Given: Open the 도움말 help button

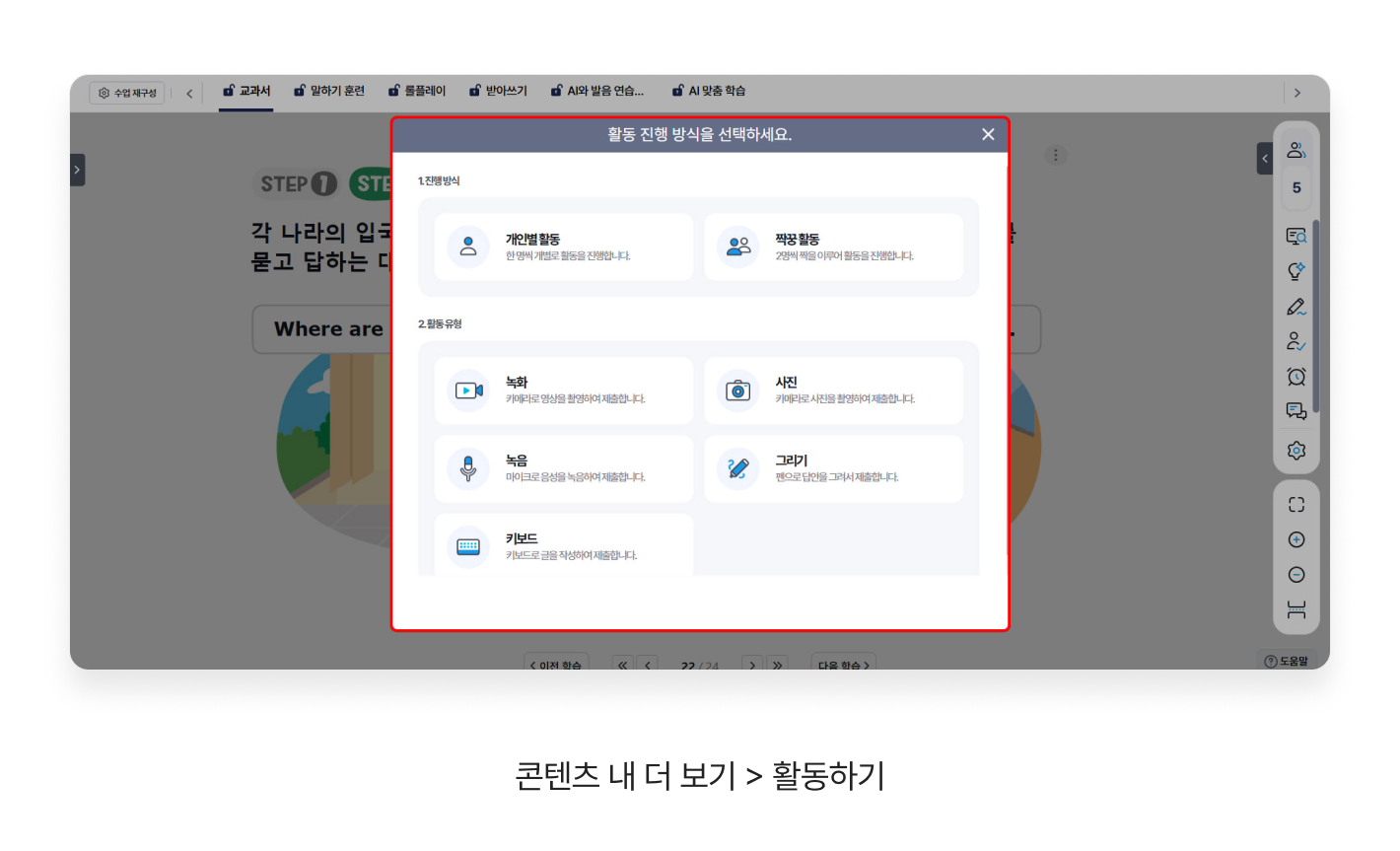Looking at the screenshot, I should [x=1287, y=661].
